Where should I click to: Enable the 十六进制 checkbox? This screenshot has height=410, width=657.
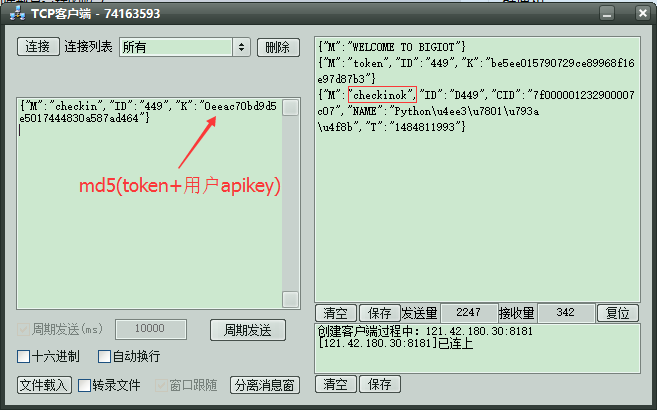tap(24, 357)
